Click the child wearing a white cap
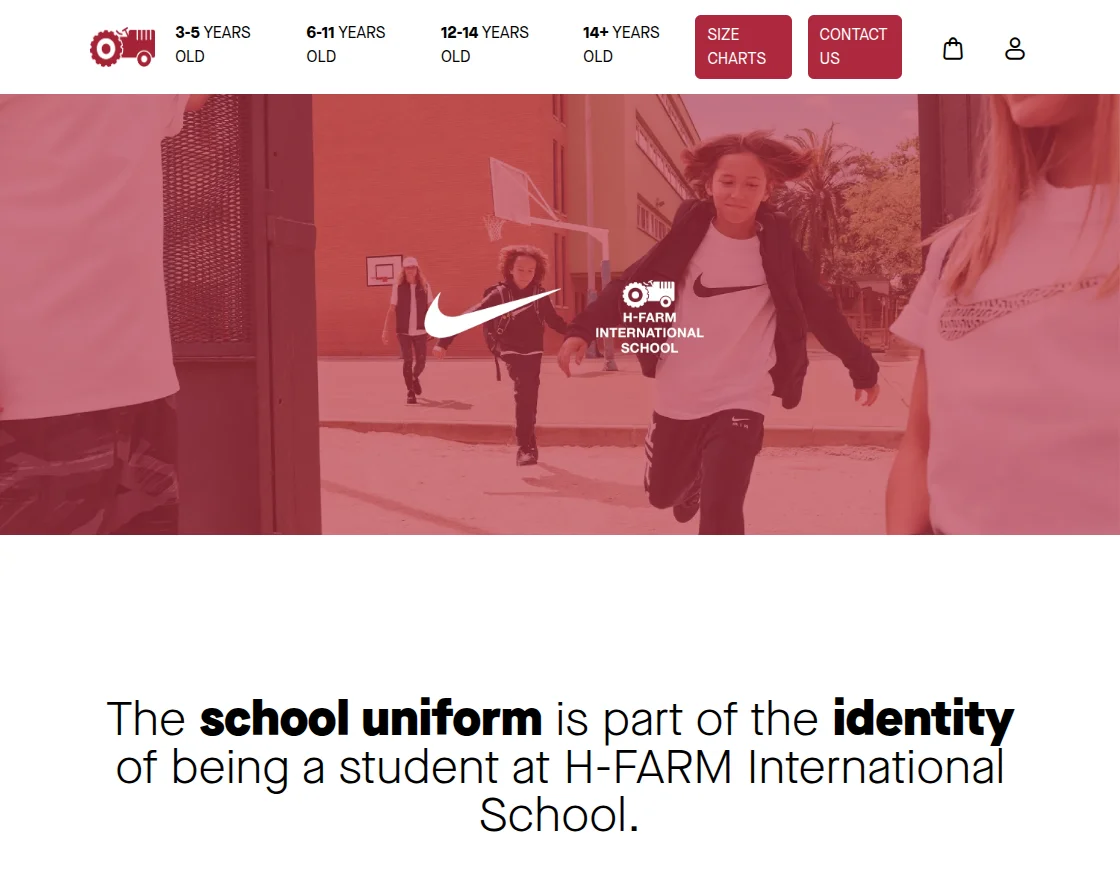The width and height of the screenshot is (1120, 880). [409, 329]
